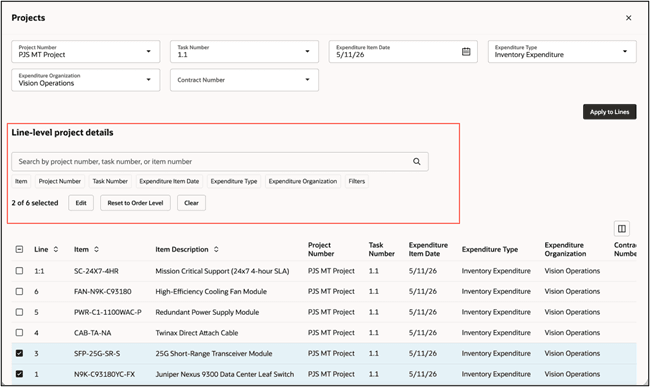Viewport: 650px width, 387px height.
Task: Open the Filters chip
Action: point(357,181)
